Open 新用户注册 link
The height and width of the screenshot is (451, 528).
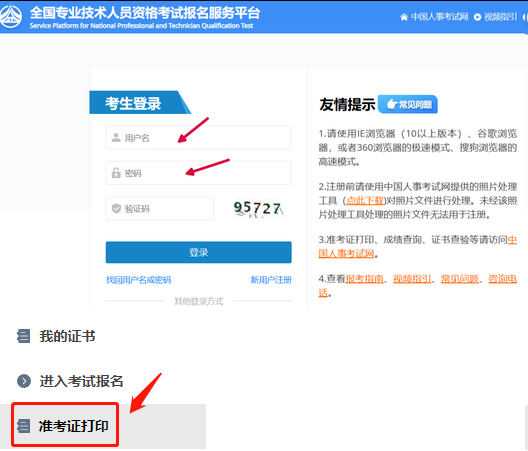point(271,280)
